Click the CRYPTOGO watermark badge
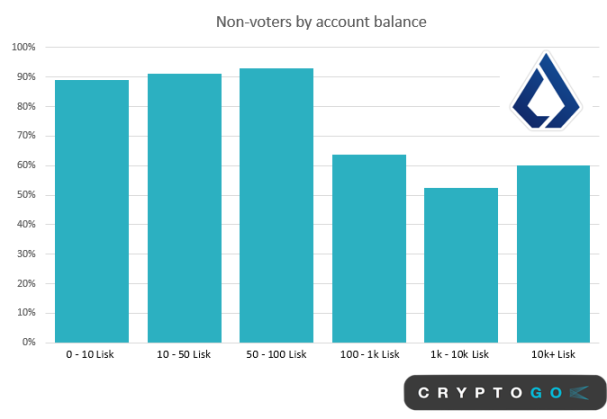Image resolution: width=607 pixels, height=419 pixels. 502,395
